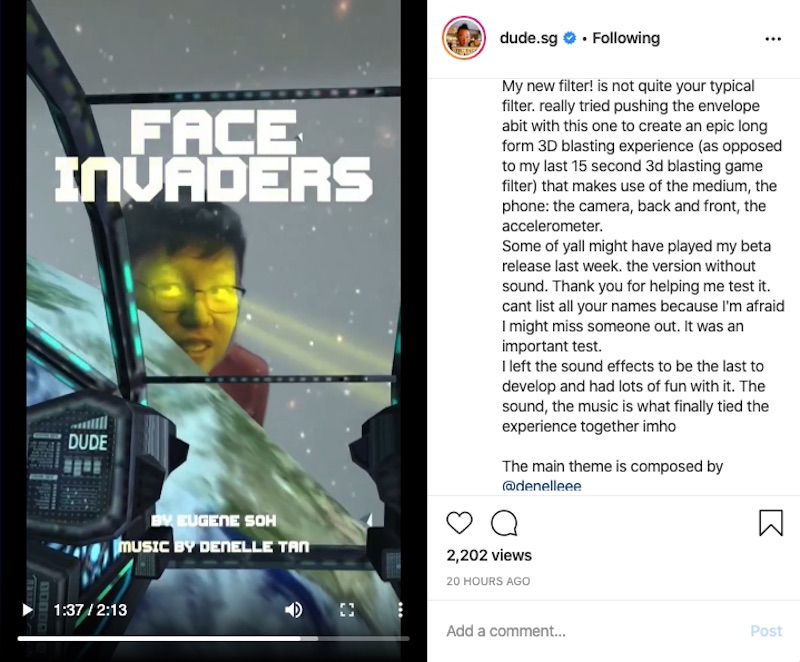The height and width of the screenshot is (662, 800).
Task: Submit the comment with Post
Action: (x=766, y=631)
